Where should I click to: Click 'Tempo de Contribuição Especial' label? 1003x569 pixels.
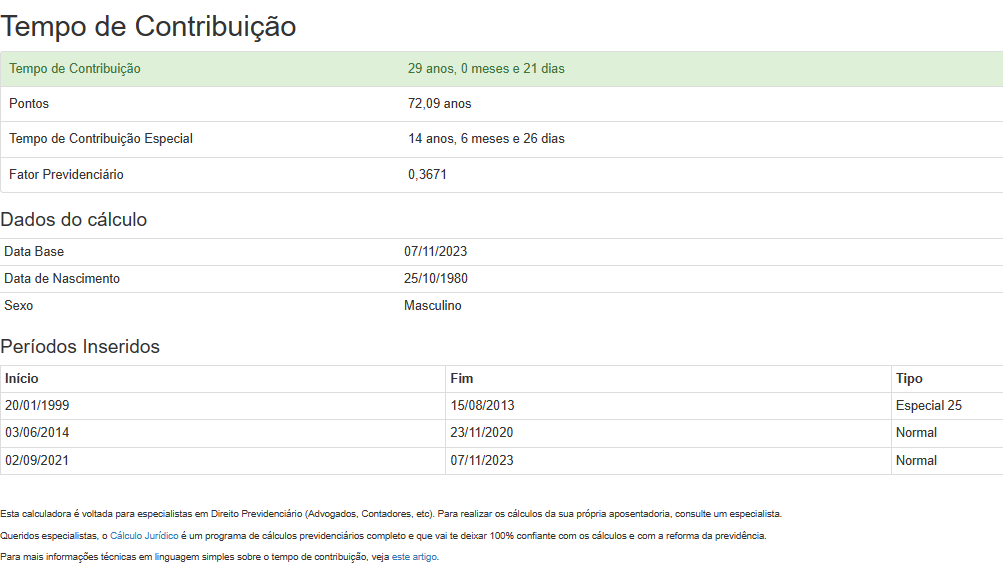pos(101,139)
